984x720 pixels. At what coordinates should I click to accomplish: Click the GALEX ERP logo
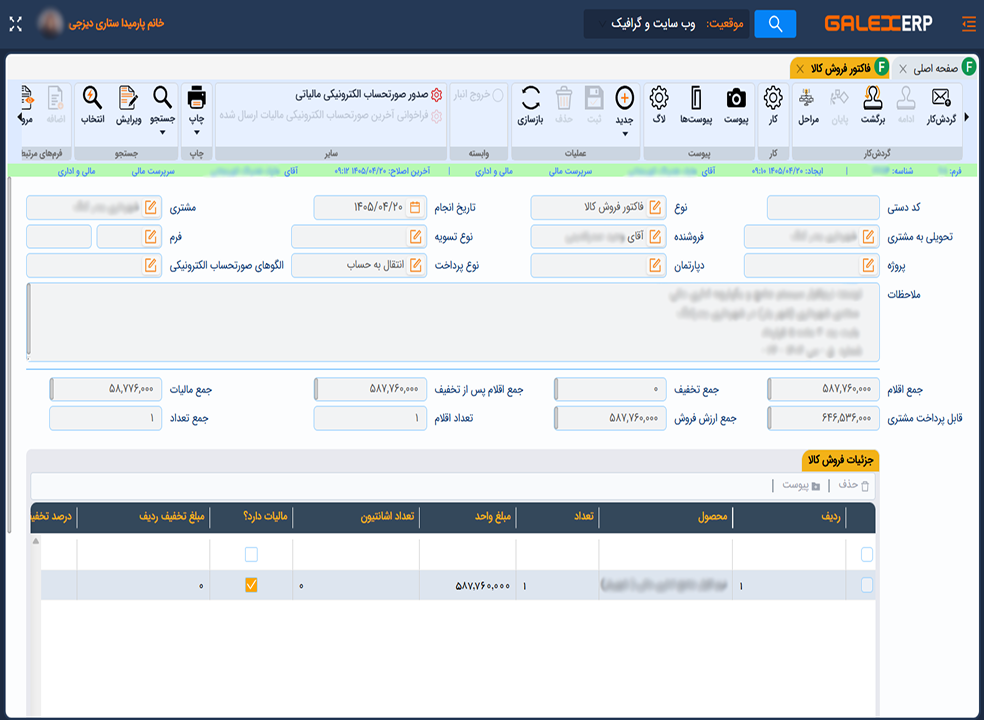click(x=879, y=24)
